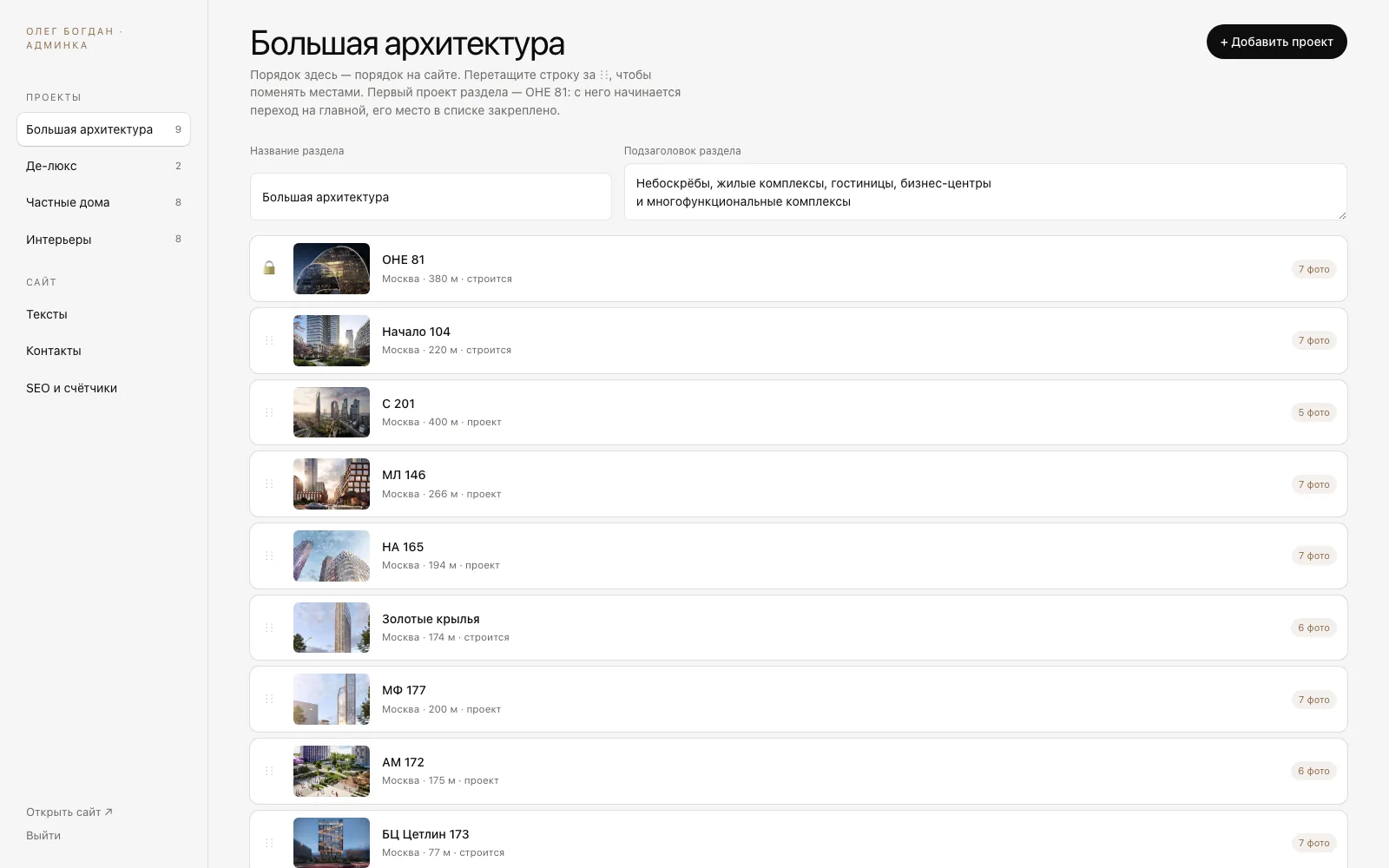Open the Начало 104 project thumbnail
This screenshot has width=1389, height=868.
[x=332, y=340]
